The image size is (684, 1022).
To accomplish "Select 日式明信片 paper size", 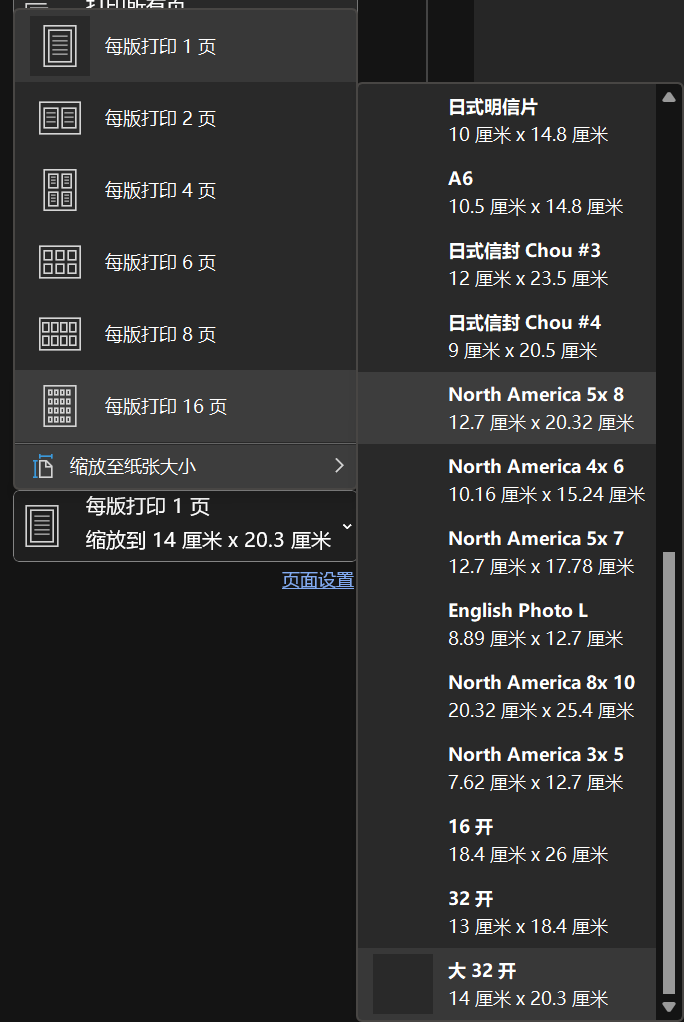I will click(528, 120).
